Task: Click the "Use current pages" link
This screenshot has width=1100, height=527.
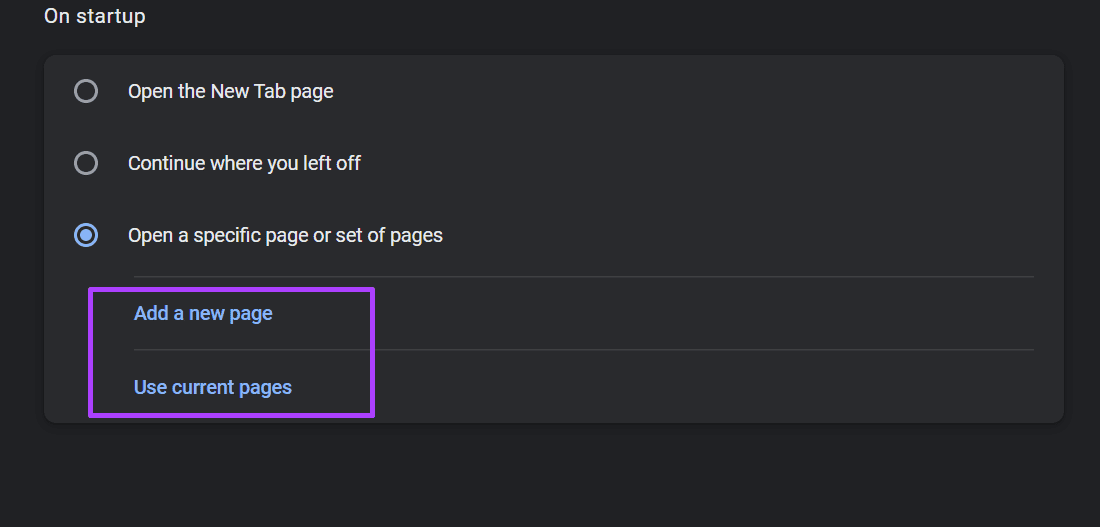Action: (213, 387)
